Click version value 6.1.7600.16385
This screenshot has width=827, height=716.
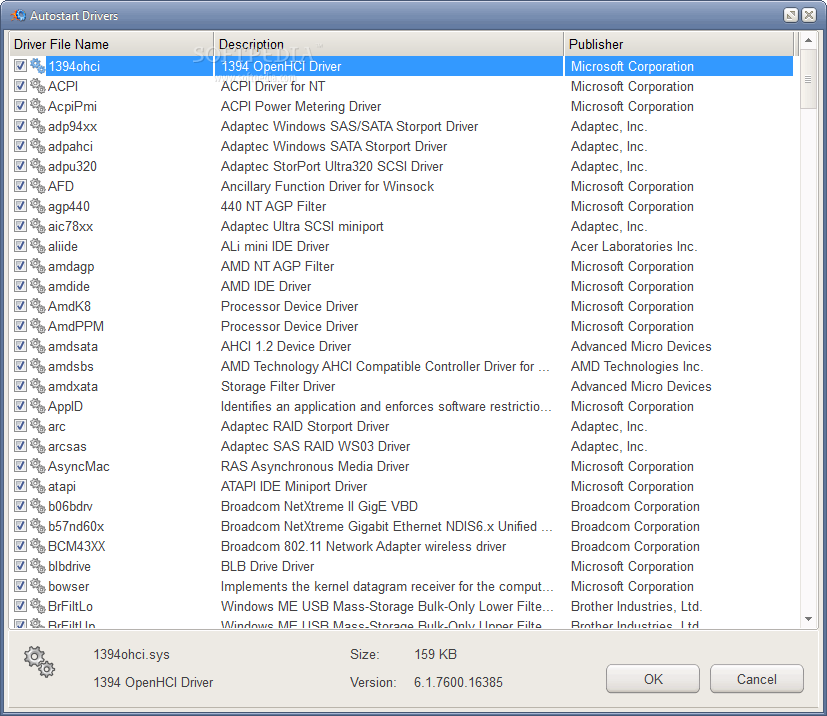458,682
